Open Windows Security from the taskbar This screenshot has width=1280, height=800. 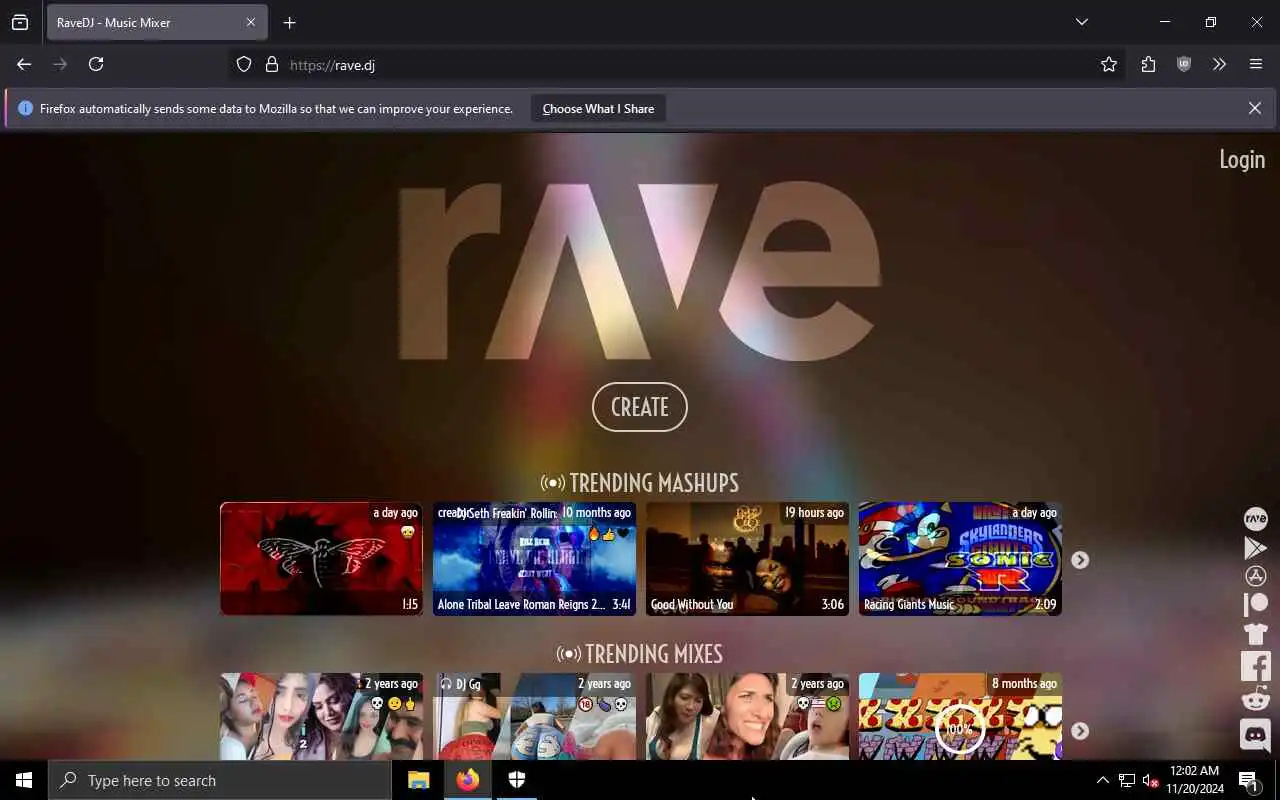tap(517, 780)
